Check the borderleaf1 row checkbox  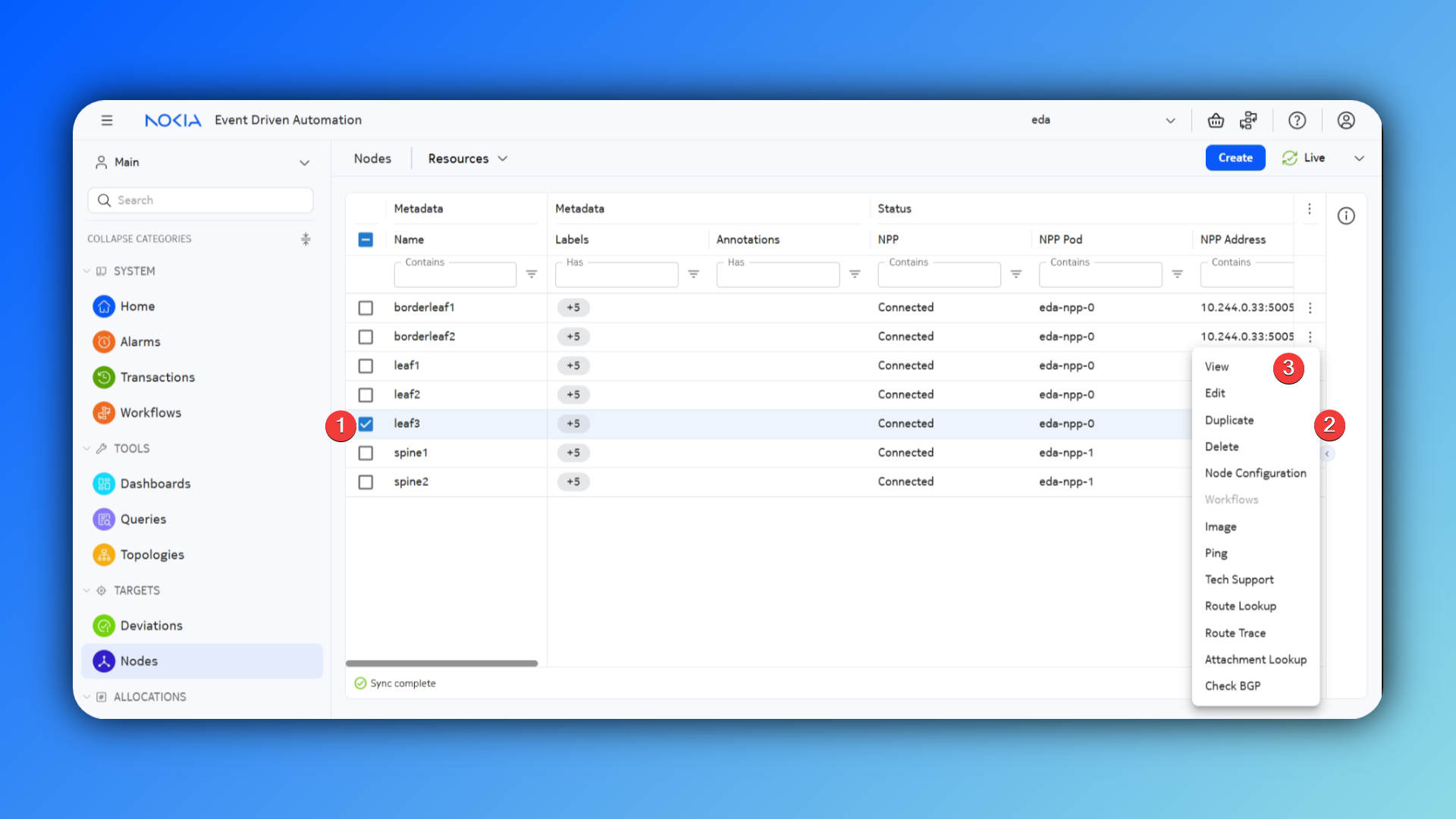click(366, 308)
